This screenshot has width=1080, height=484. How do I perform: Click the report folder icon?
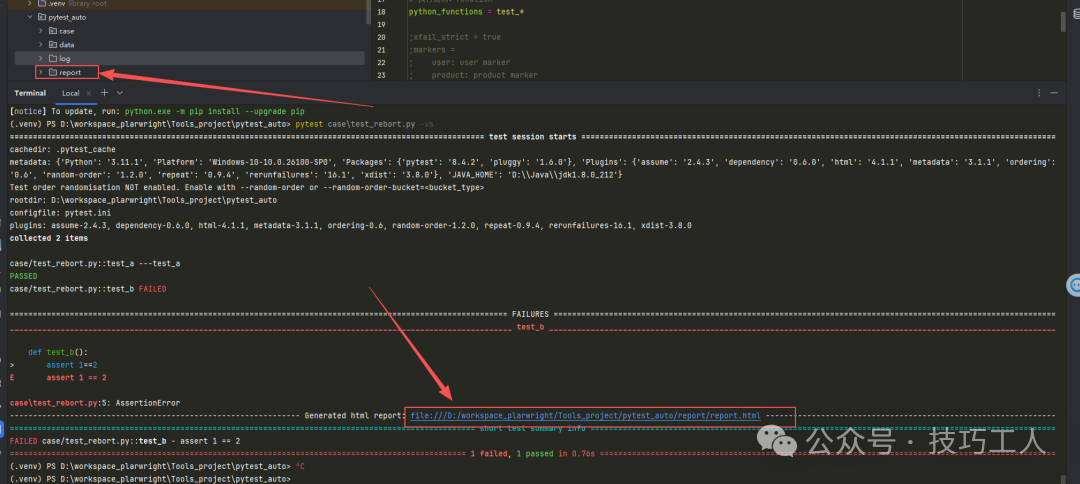[x=52, y=73]
